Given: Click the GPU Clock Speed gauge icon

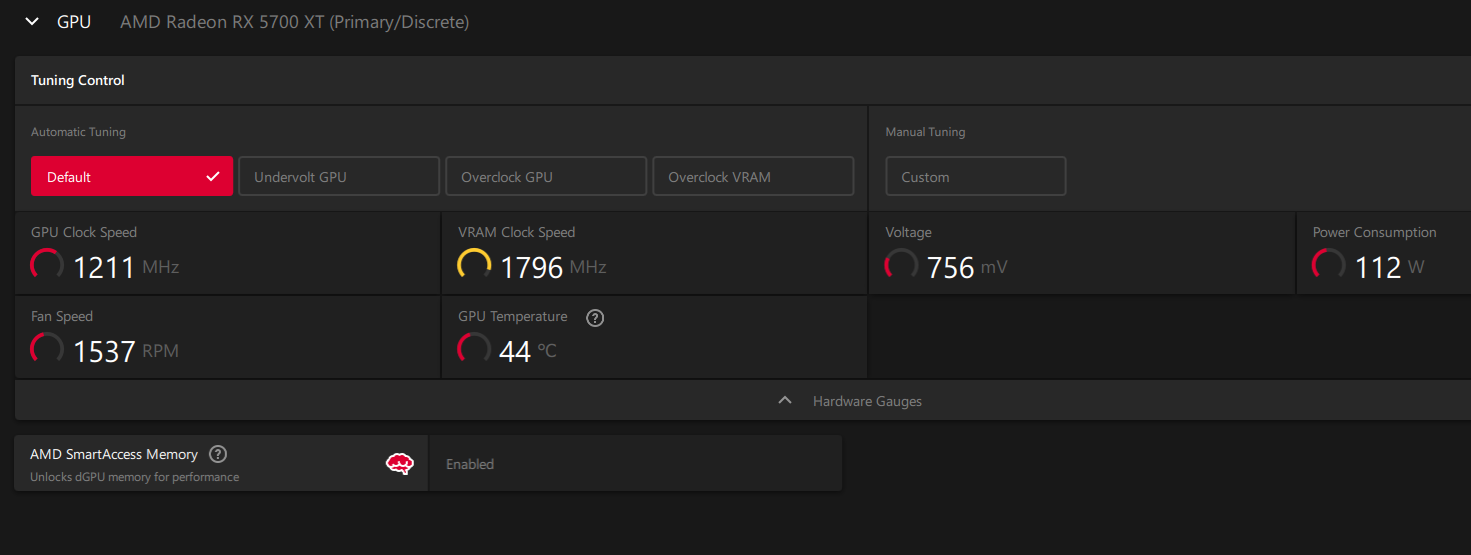Looking at the screenshot, I should (48, 265).
